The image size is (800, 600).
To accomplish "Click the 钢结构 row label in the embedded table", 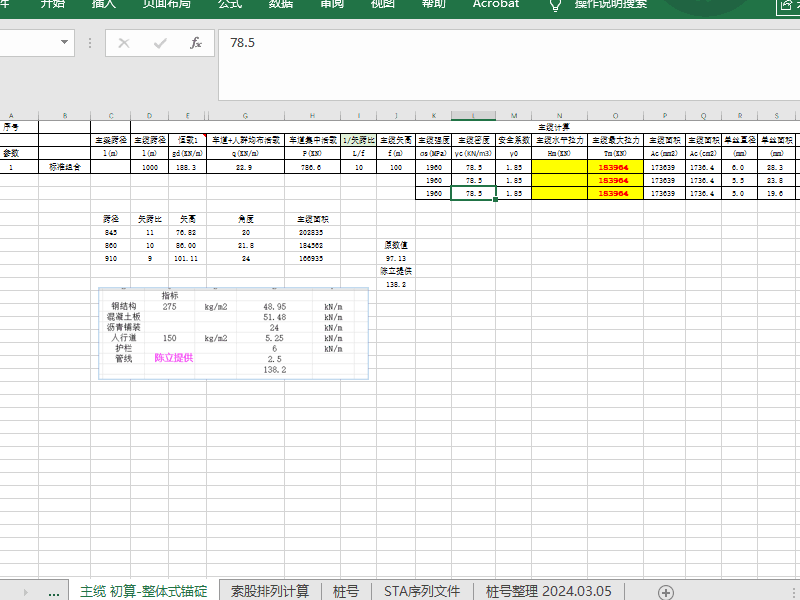I will pos(124,306).
